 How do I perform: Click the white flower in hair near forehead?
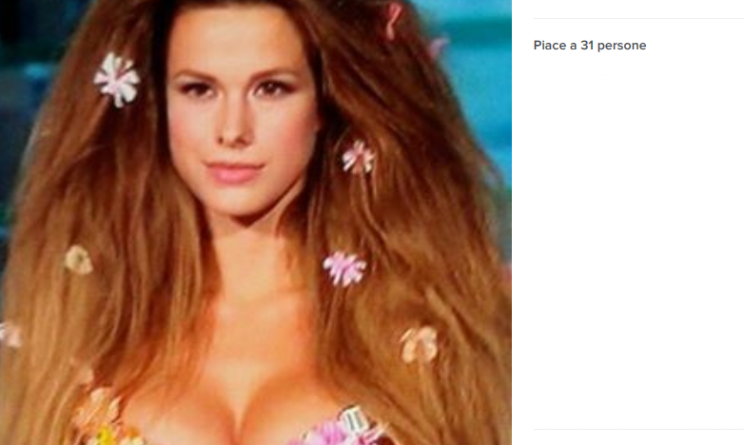tap(117, 79)
